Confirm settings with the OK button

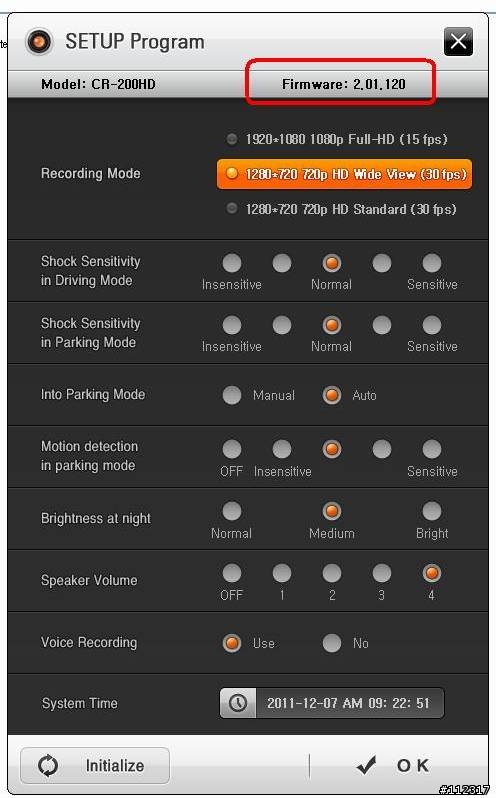click(x=394, y=765)
